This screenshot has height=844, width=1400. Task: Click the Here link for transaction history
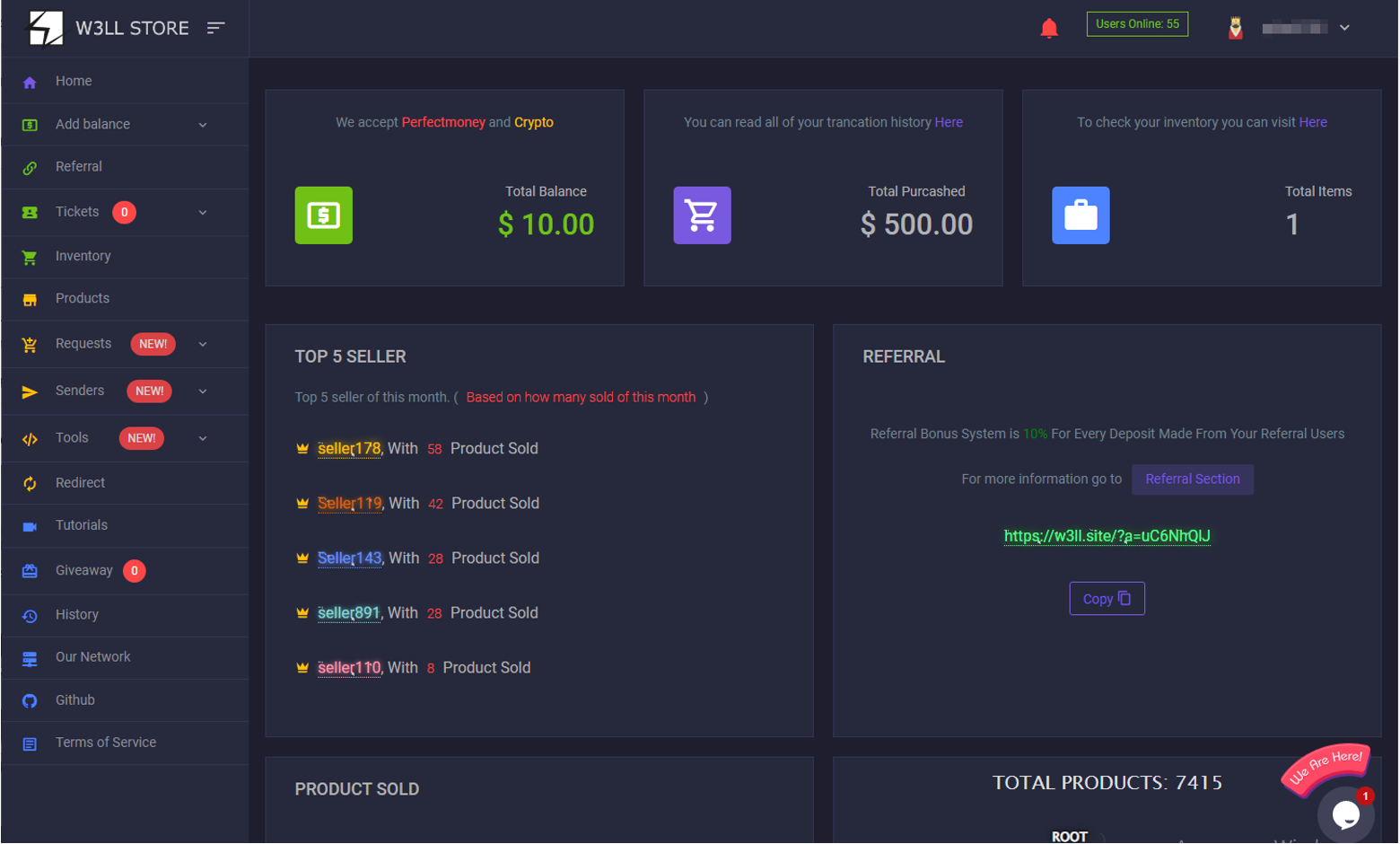[949, 121]
